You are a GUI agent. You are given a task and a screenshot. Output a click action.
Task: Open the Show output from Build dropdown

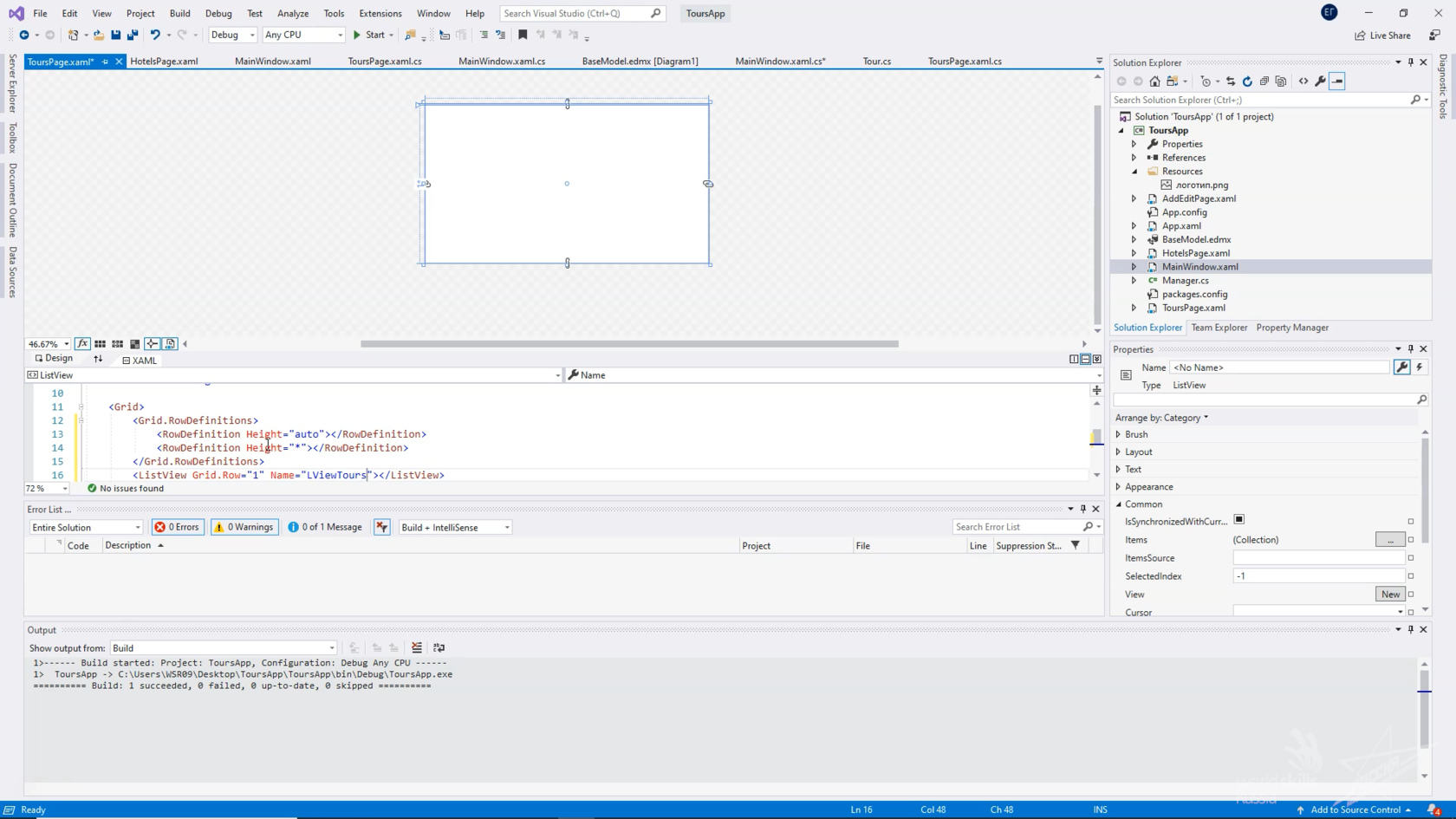(x=224, y=648)
